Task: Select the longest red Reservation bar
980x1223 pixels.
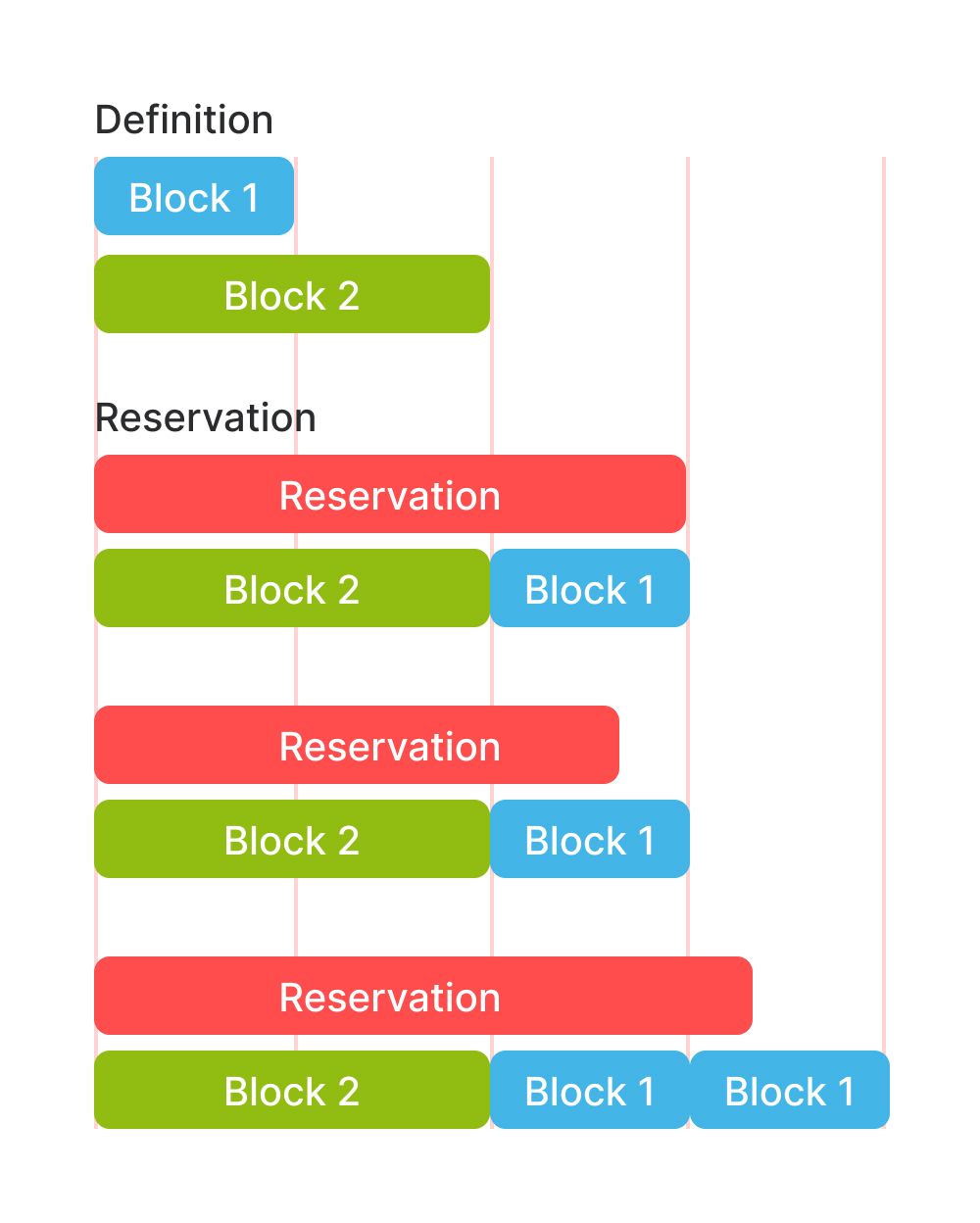Action: point(423,997)
